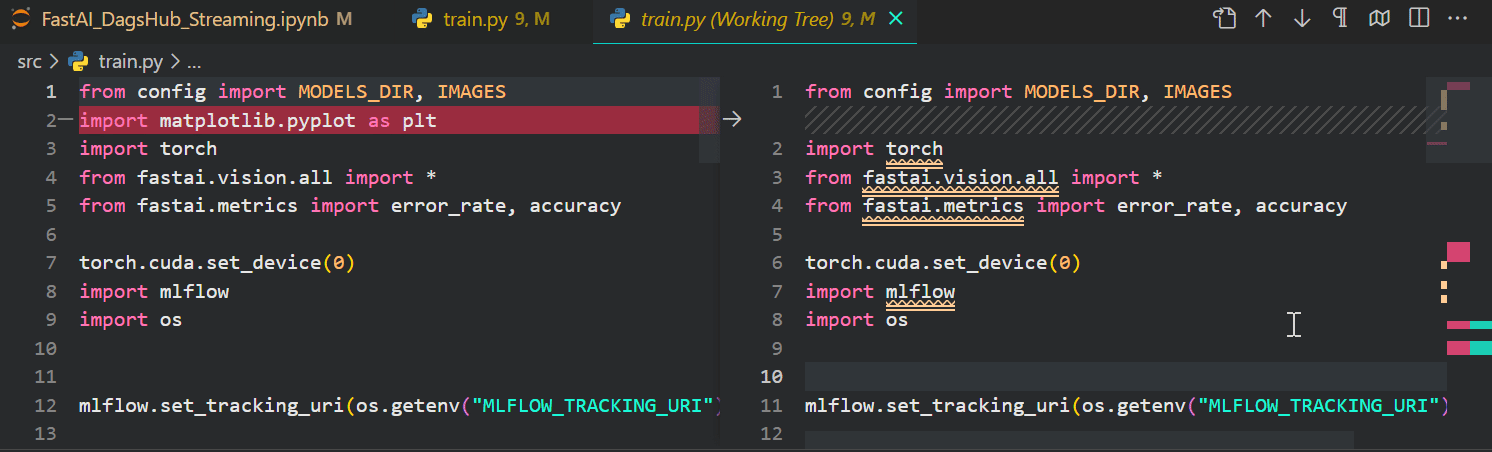Click train.py in the breadcrumb path
Viewport: 1492px width, 452px height.
click(x=130, y=62)
